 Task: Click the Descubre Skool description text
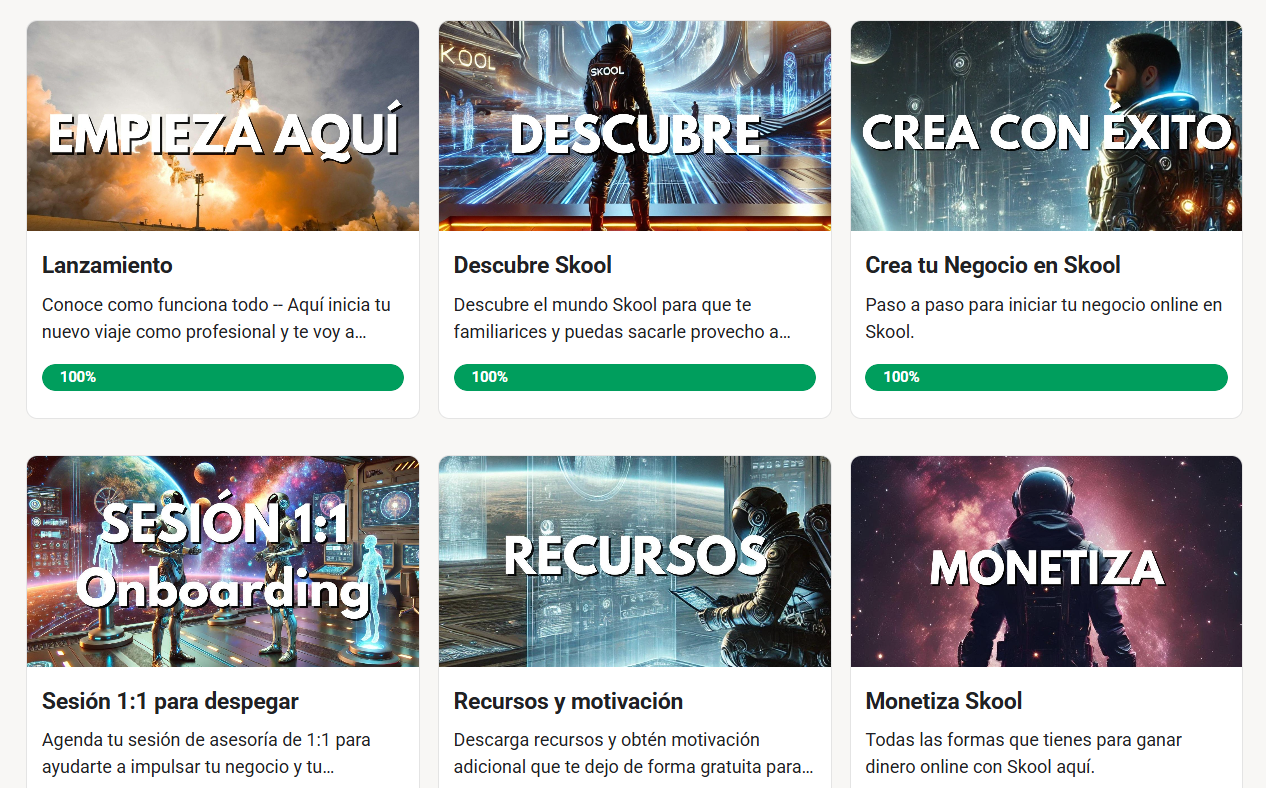(x=622, y=318)
